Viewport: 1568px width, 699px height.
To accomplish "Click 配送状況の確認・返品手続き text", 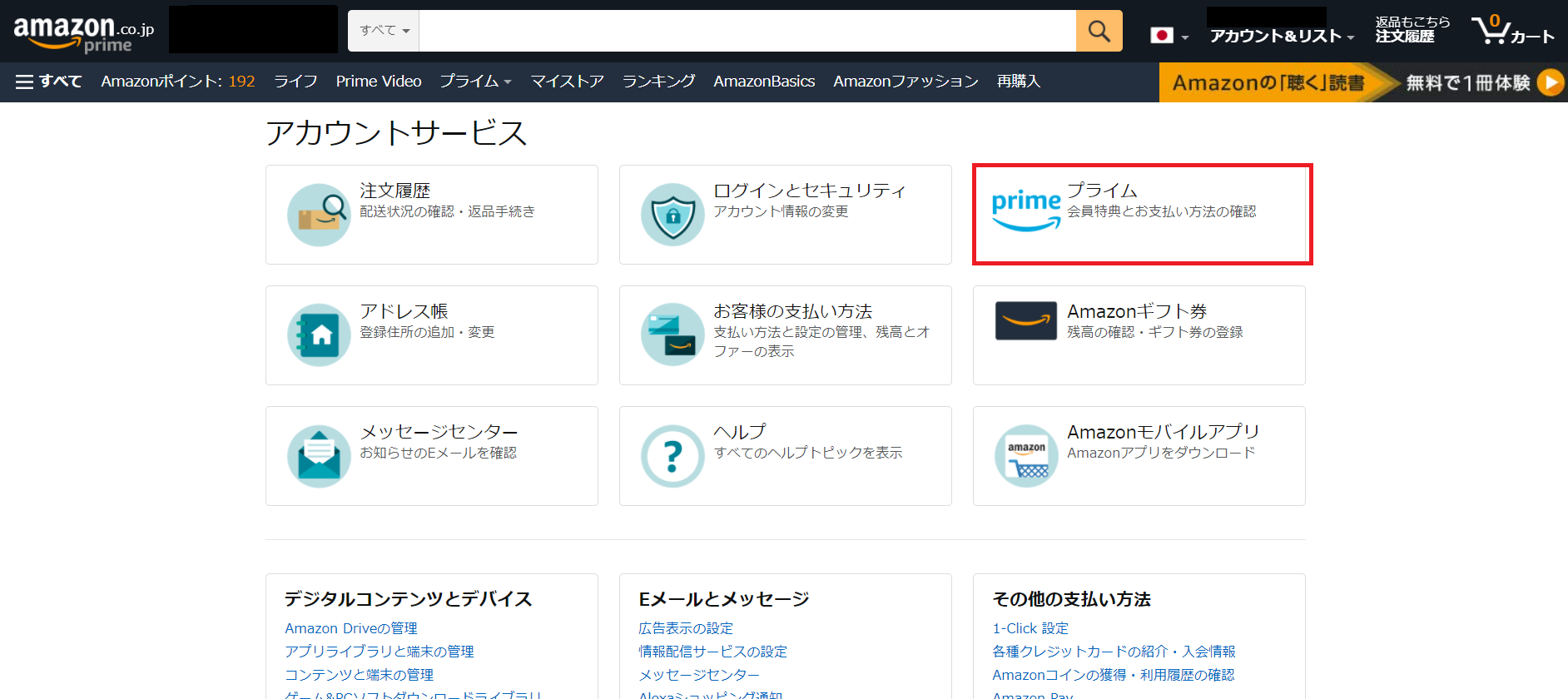I will tap(447, 211).
